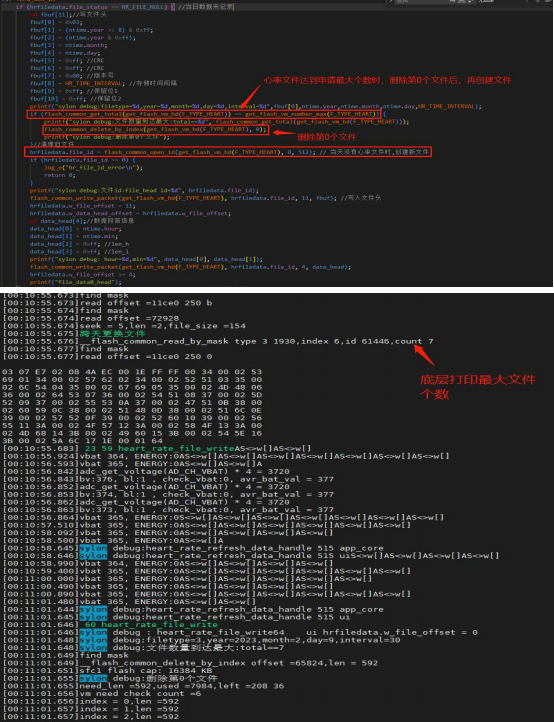Viewport: 554px width, 722px height.
Task: Select the flash_common_write_packet line with '11, fbuf'
Action: (206, 198)
